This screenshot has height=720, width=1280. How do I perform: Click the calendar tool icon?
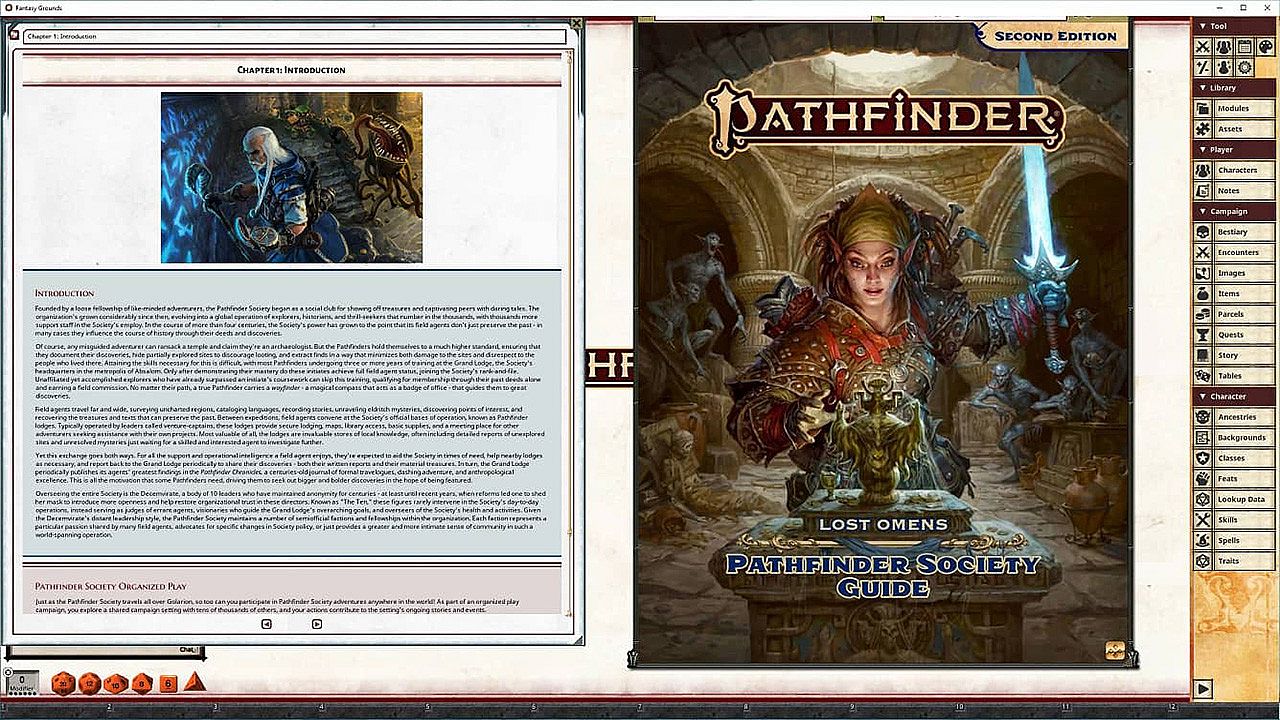(1245, 46)
